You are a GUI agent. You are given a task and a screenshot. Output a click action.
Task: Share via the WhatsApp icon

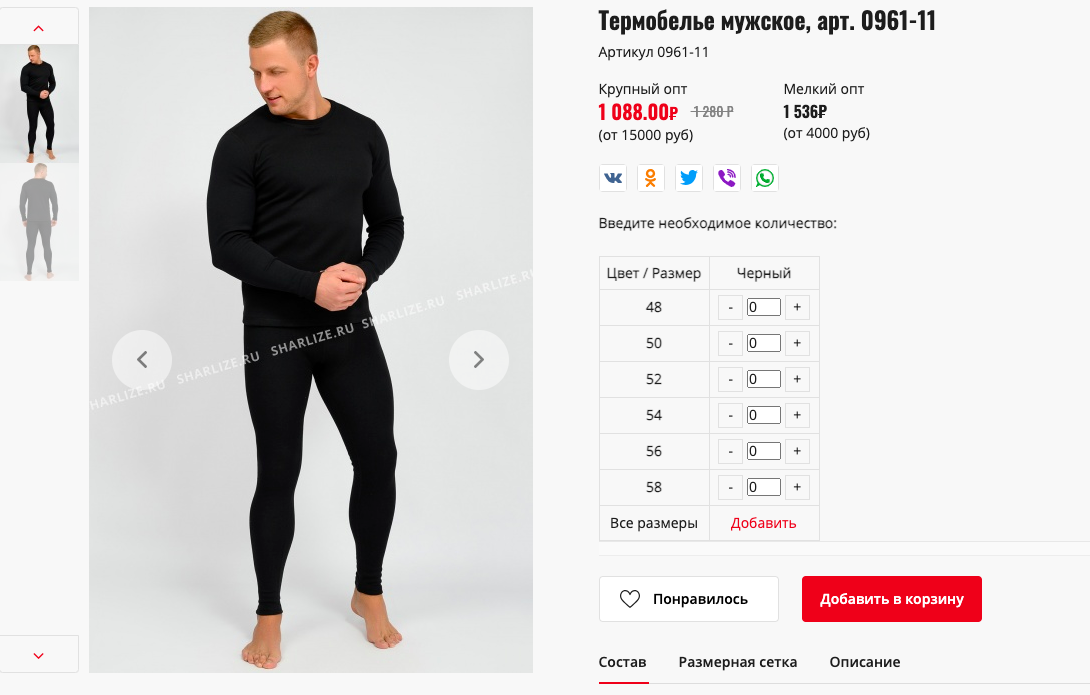pyautogui.click(x=765, y=178)
